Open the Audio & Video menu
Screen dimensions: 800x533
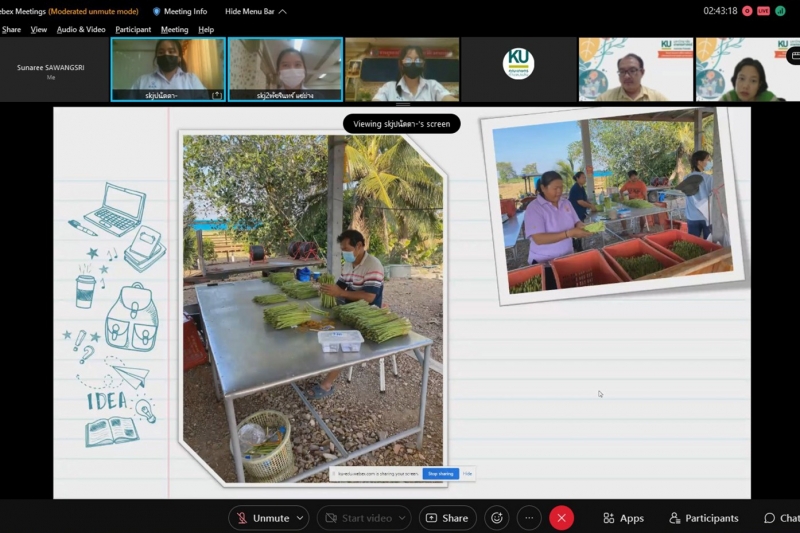click(81, 30)
